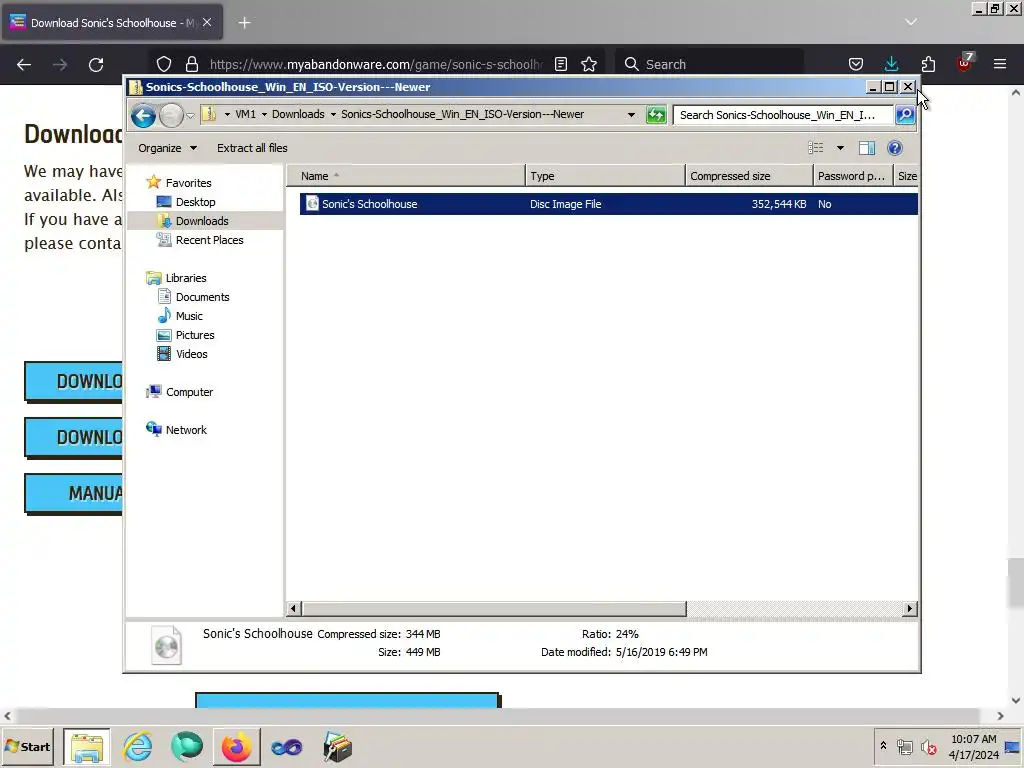Select Libraries in the navigation pane
This screenshot has height=768, width=1024.
coord(185,278)
